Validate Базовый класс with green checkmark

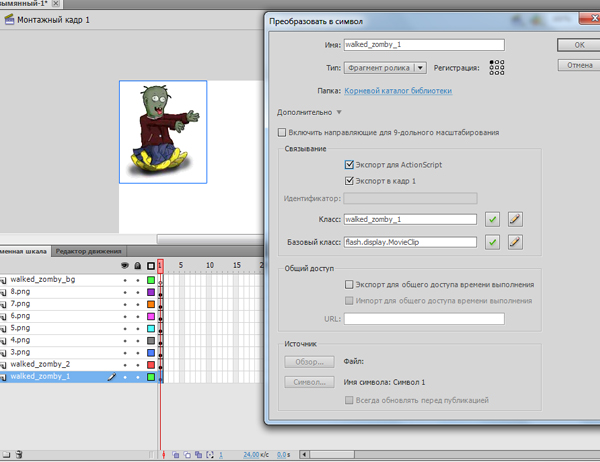[x=492, y=242]
